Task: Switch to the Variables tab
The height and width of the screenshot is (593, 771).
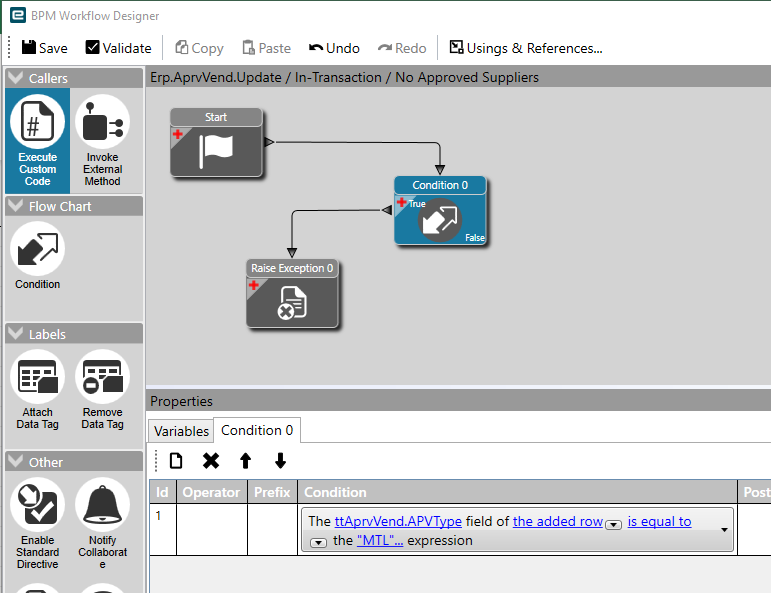Action: [x=181, y=431]
